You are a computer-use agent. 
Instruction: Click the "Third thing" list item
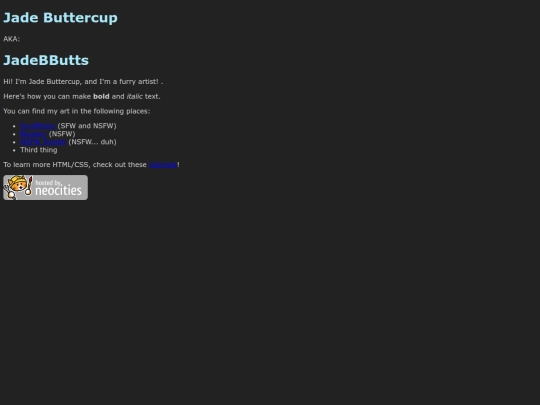39,150
